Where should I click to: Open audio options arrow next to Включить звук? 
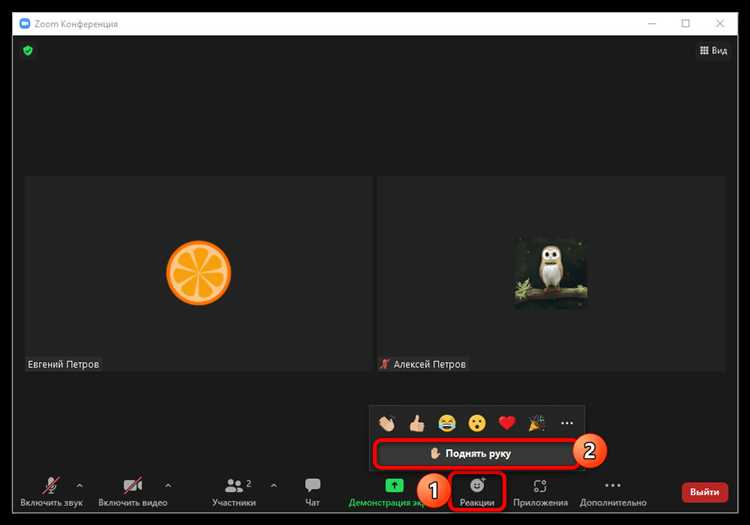point(79,486)
